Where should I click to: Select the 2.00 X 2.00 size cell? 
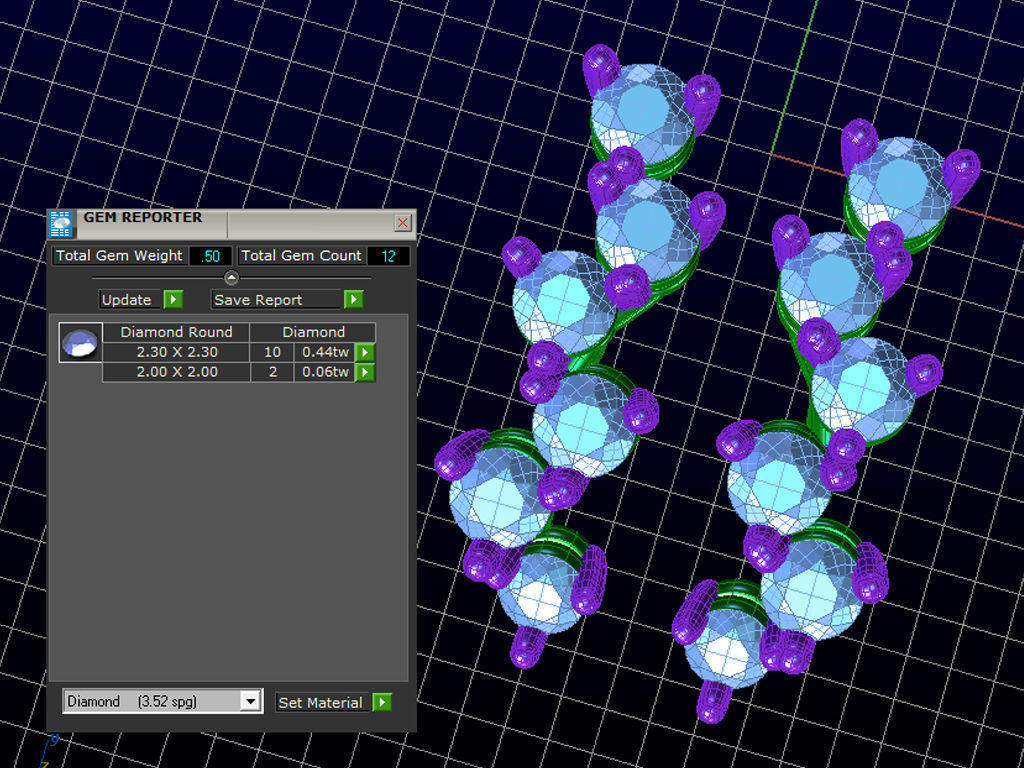177,372
